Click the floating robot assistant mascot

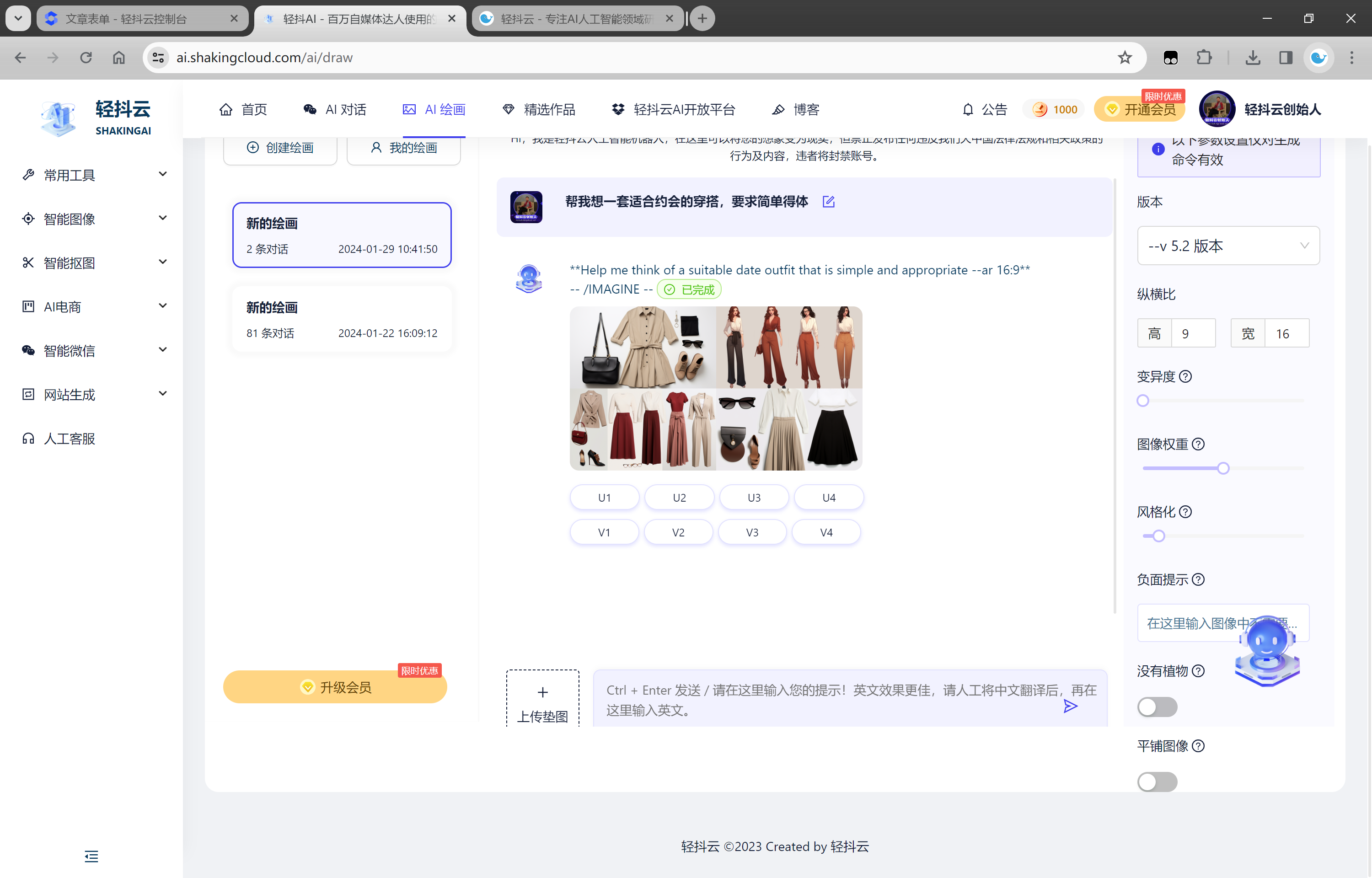tap(1266, 651)
